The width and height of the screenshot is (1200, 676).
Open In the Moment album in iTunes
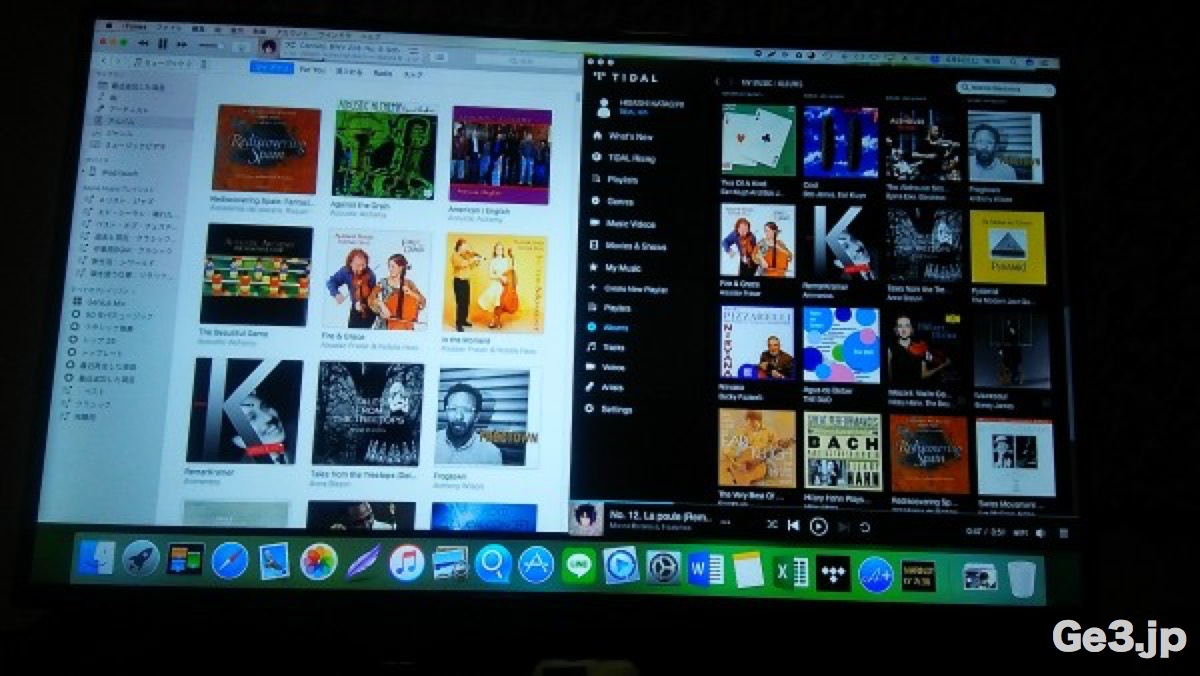[x=496, y=283]
